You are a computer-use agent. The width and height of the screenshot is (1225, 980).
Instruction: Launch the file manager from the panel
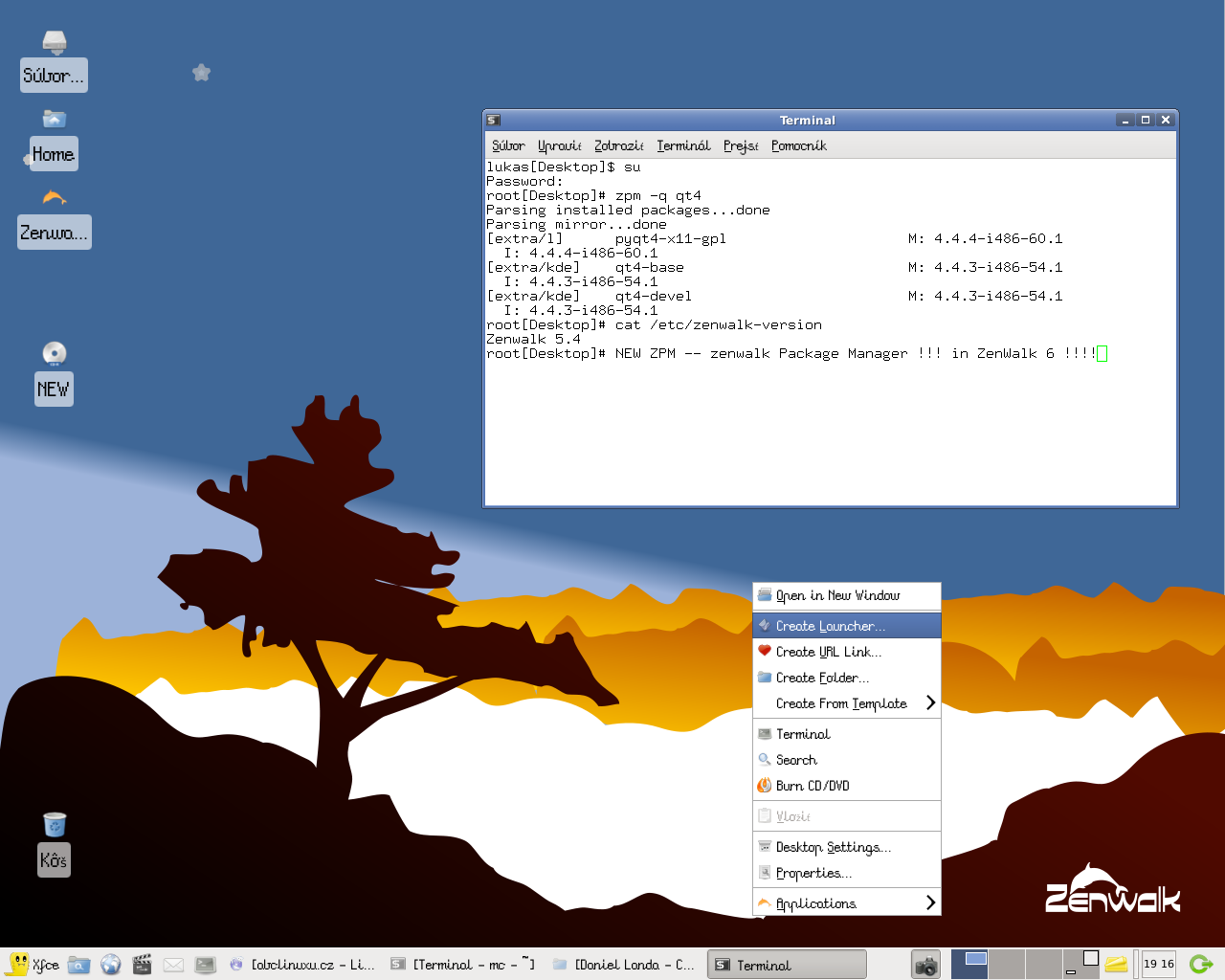point(79,965)
